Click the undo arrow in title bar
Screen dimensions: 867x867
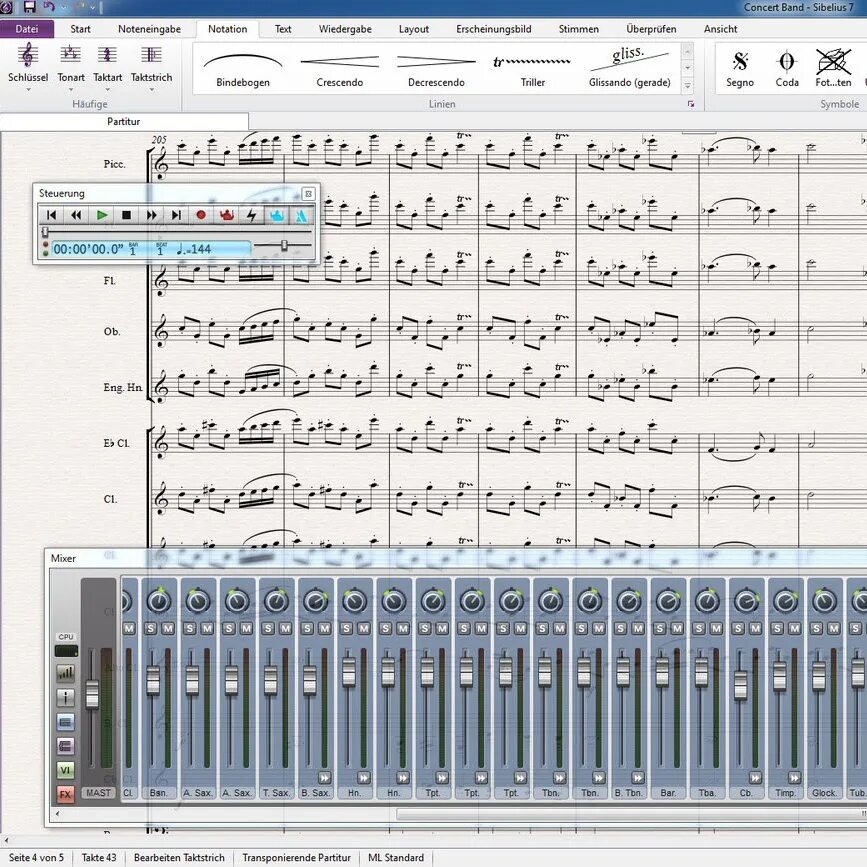pyautogui.click(x=49, y=7)
